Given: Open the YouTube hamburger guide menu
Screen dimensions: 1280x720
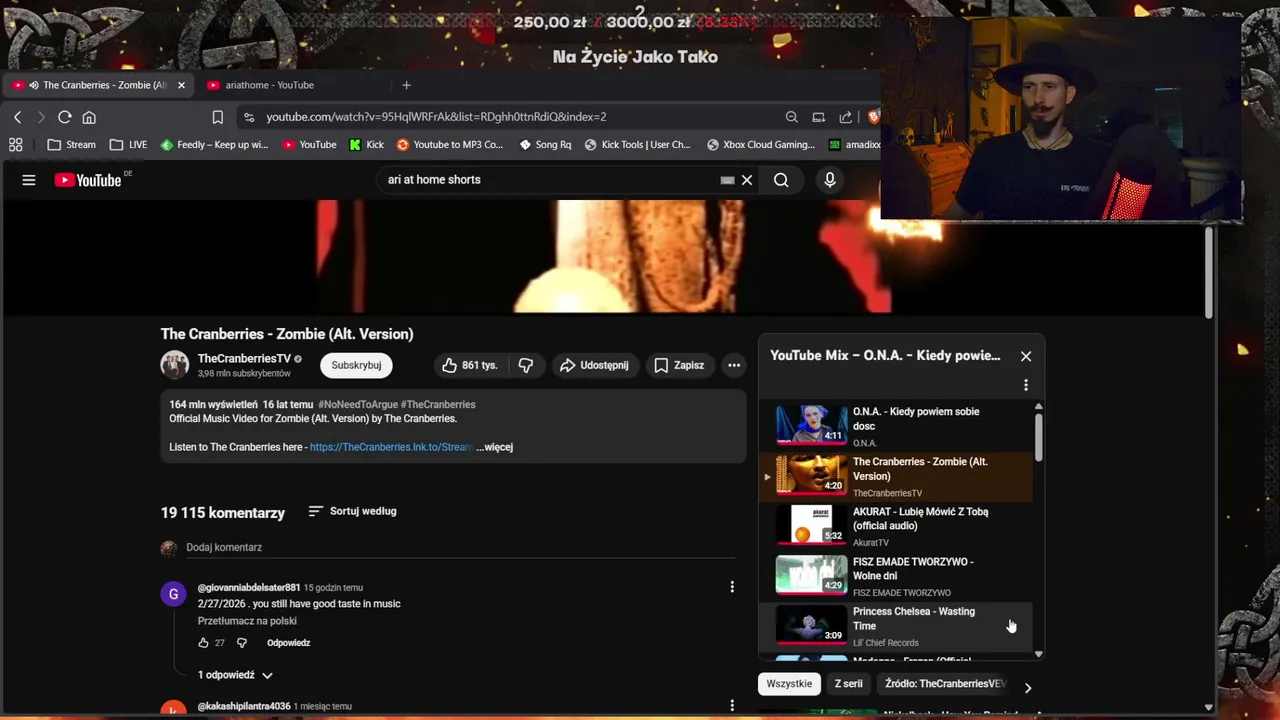Looking at the screenshot, I should pos(29,180).
